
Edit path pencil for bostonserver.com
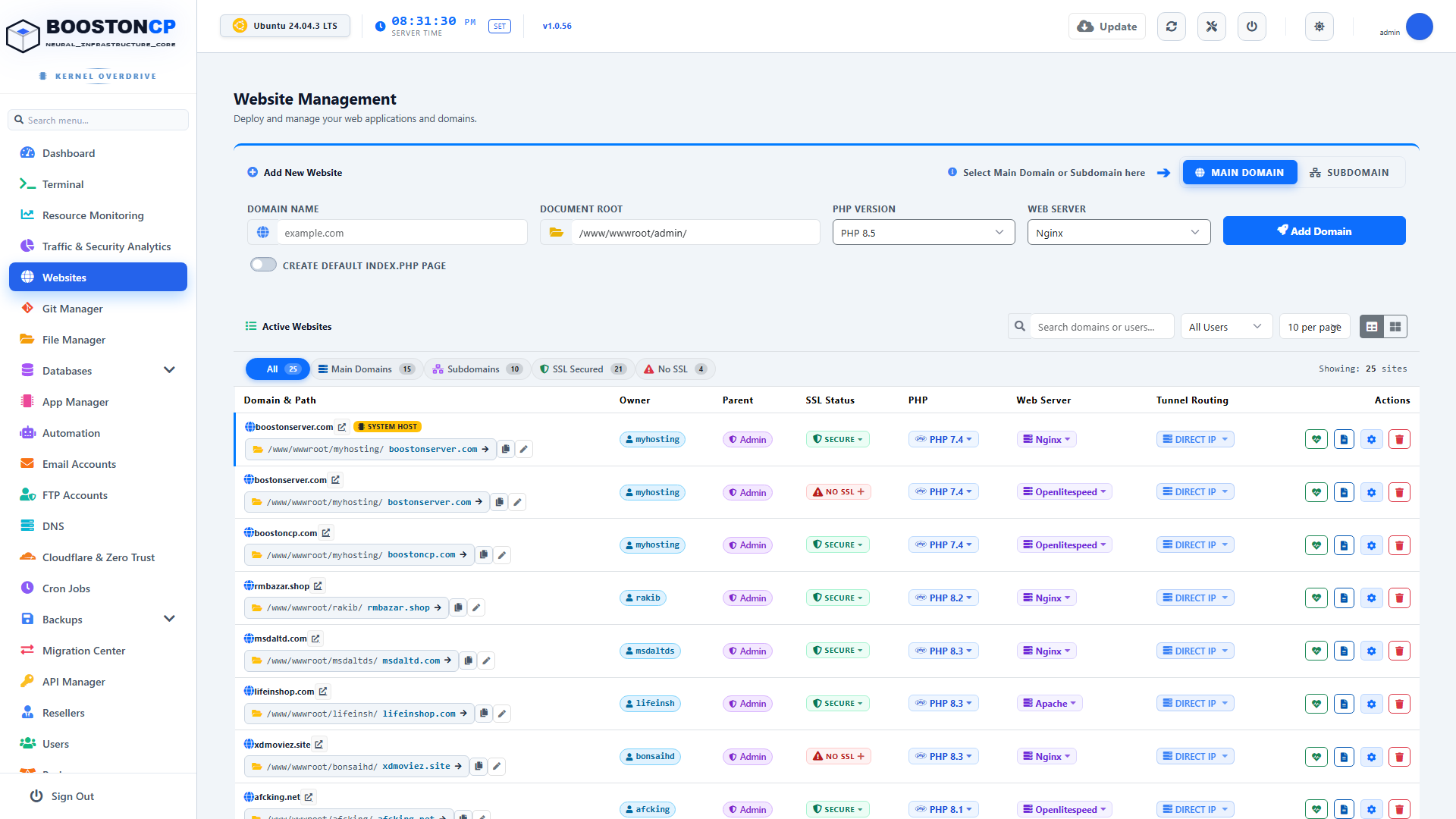pos(517,502)
